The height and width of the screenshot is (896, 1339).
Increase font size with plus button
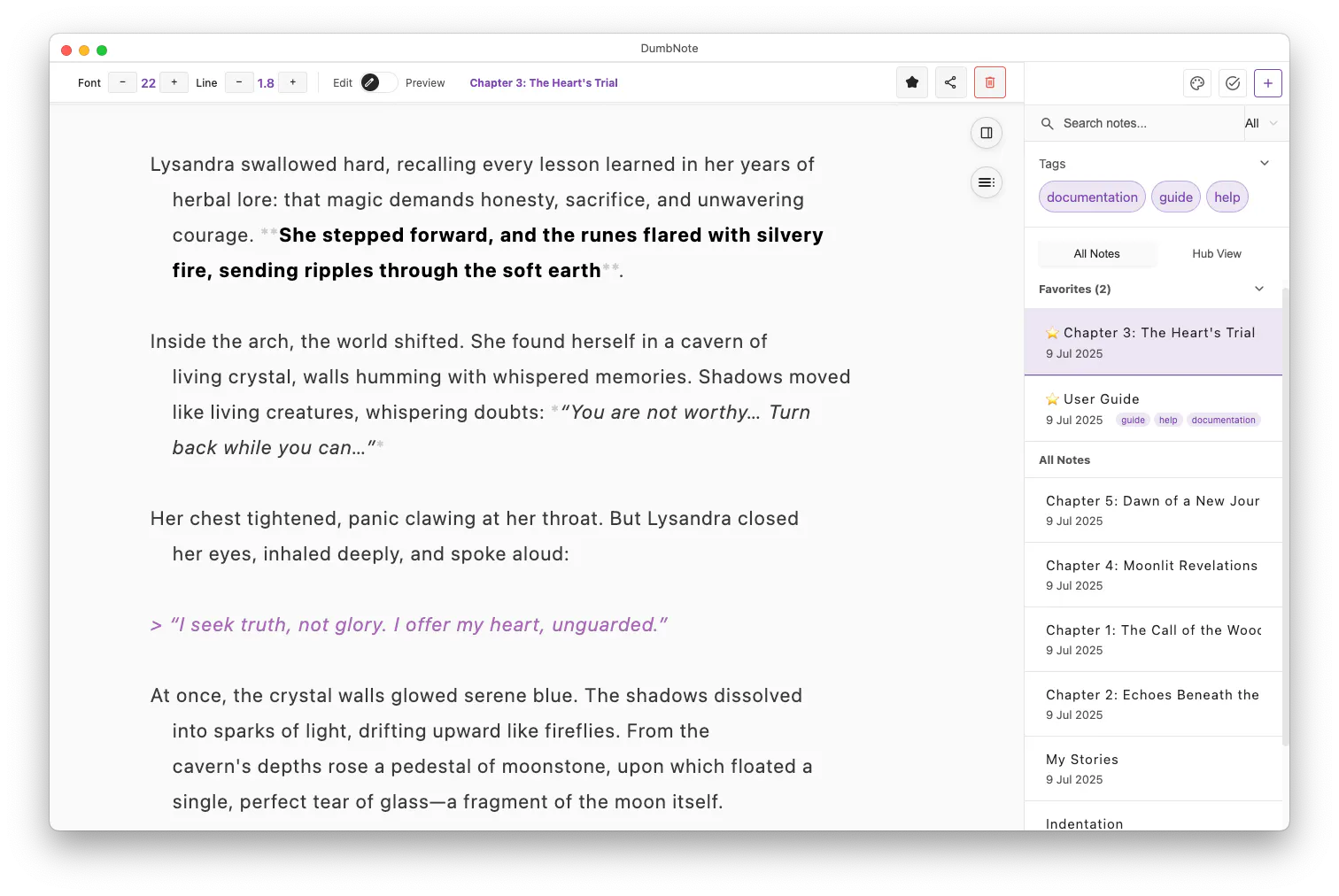pyautogui.click(x=174, y=82)
